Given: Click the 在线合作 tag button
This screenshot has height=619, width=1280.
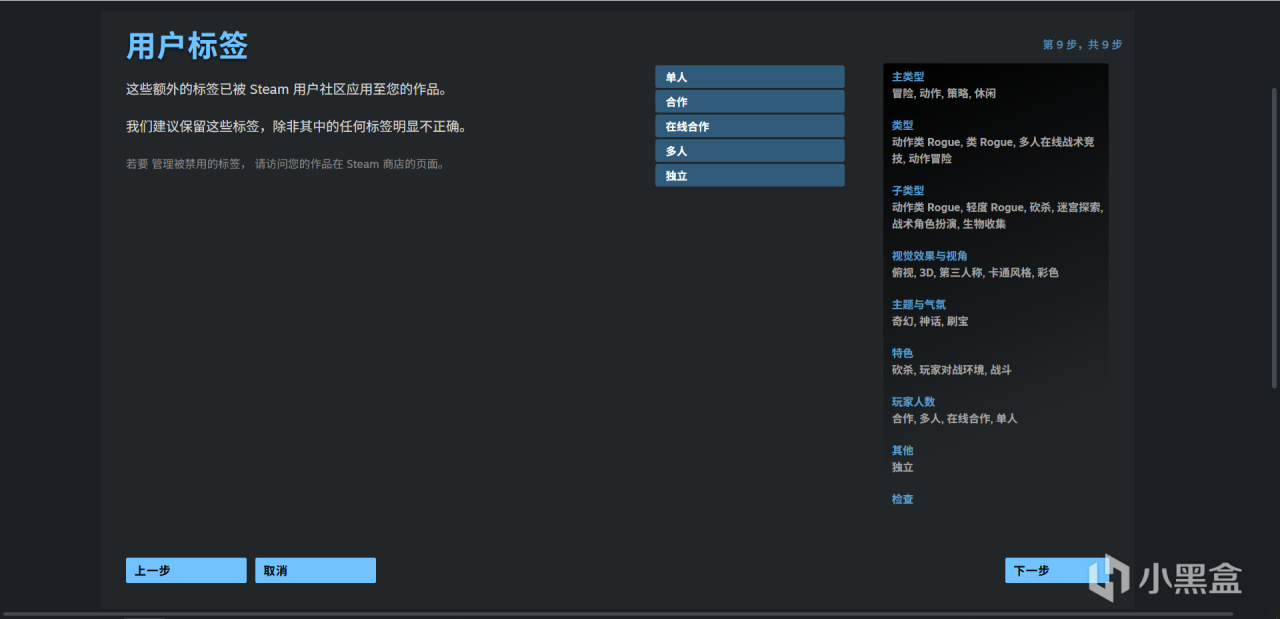Looking at the screenshot, I should pos(749,126).
